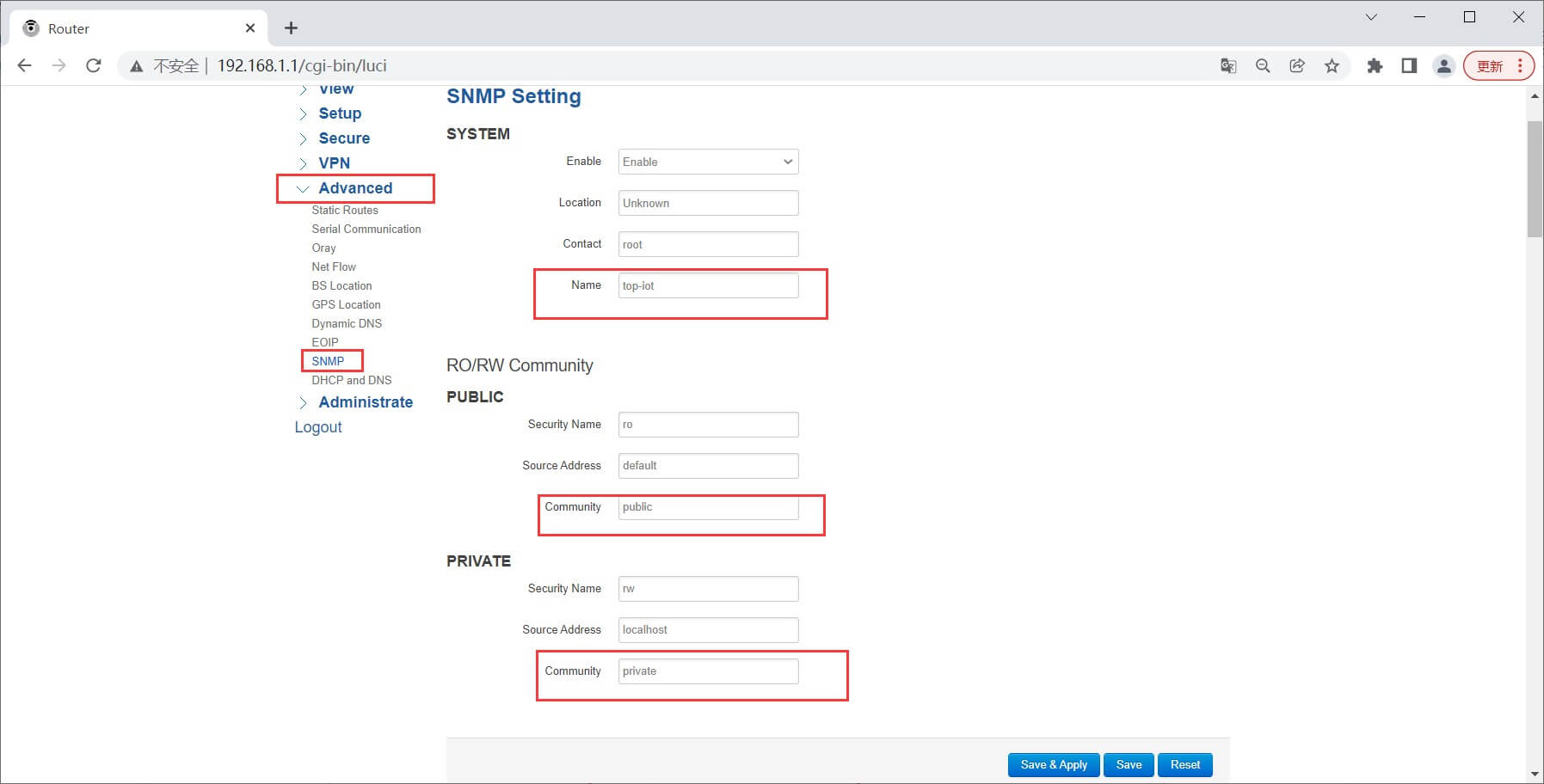This screenshot has height=784, width=1544.
Task: Click the RO/RW Community heading
Action: (x=520, y=365)
